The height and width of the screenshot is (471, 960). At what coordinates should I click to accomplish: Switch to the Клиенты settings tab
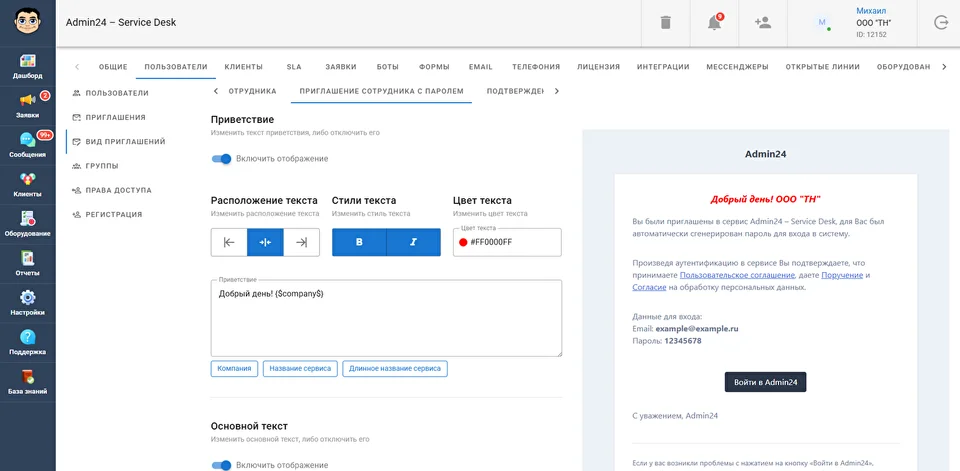pos(243,67)
